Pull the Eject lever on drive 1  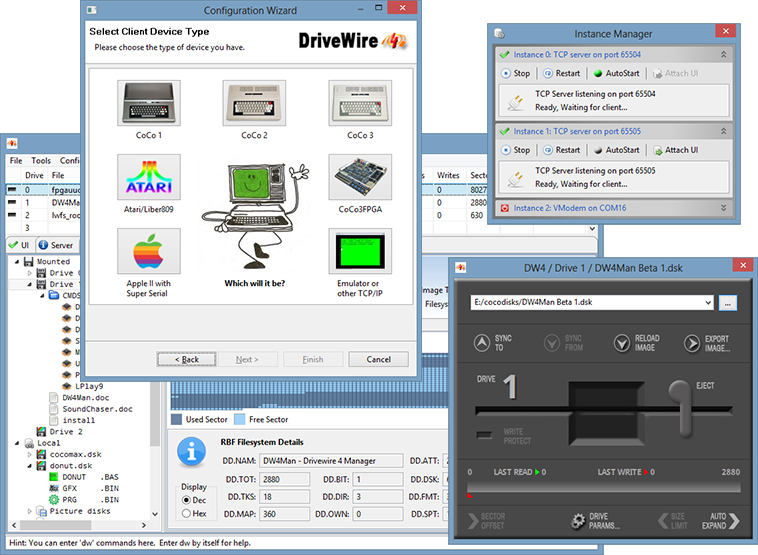pyautogui.click(x=681, y=407)
